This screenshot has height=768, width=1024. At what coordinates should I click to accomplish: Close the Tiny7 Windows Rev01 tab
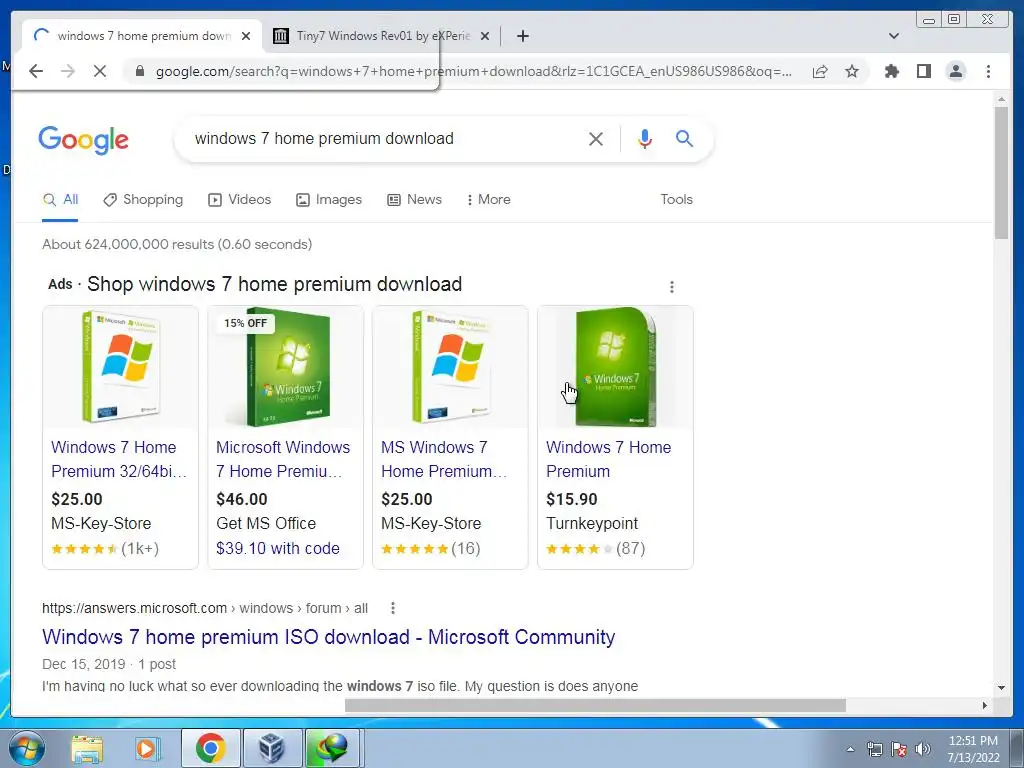click(x=485, y=36)
